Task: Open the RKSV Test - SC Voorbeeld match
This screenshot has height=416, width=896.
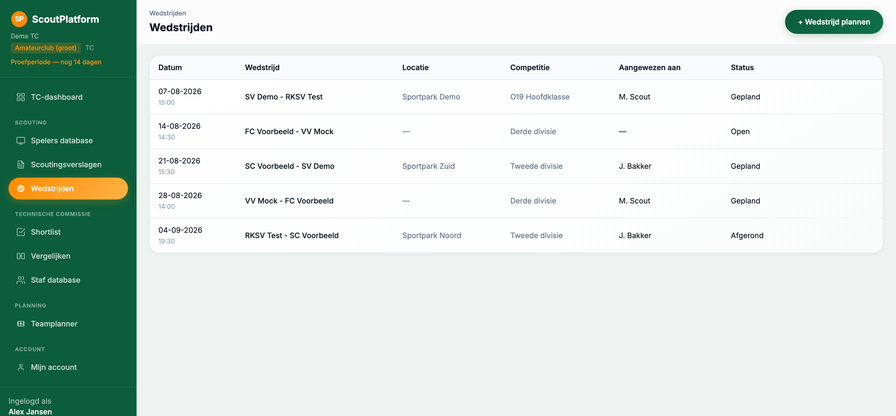Action: [x=291, y=235]
